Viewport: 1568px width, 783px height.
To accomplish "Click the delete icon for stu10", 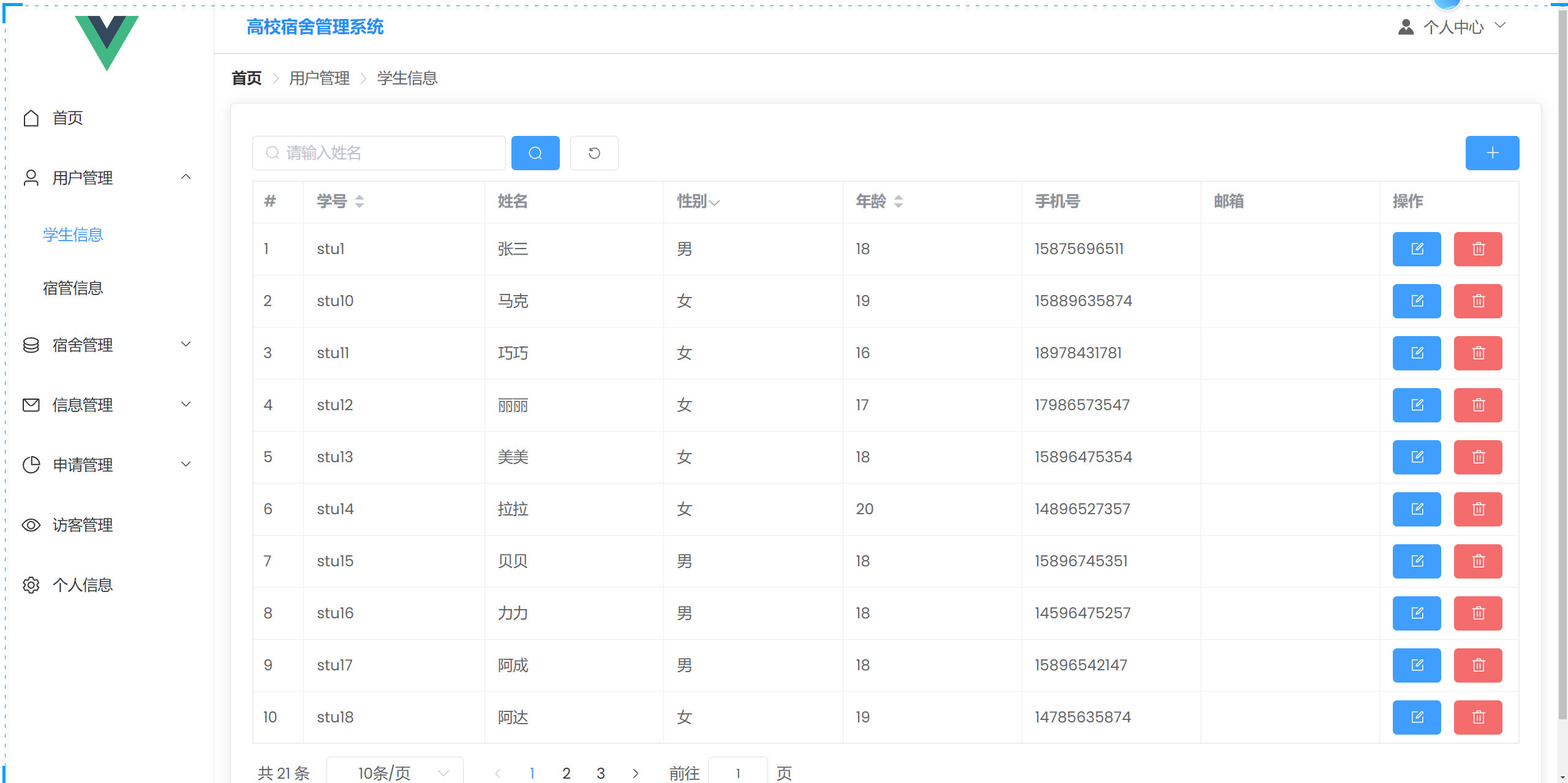I will (1478, 301).
